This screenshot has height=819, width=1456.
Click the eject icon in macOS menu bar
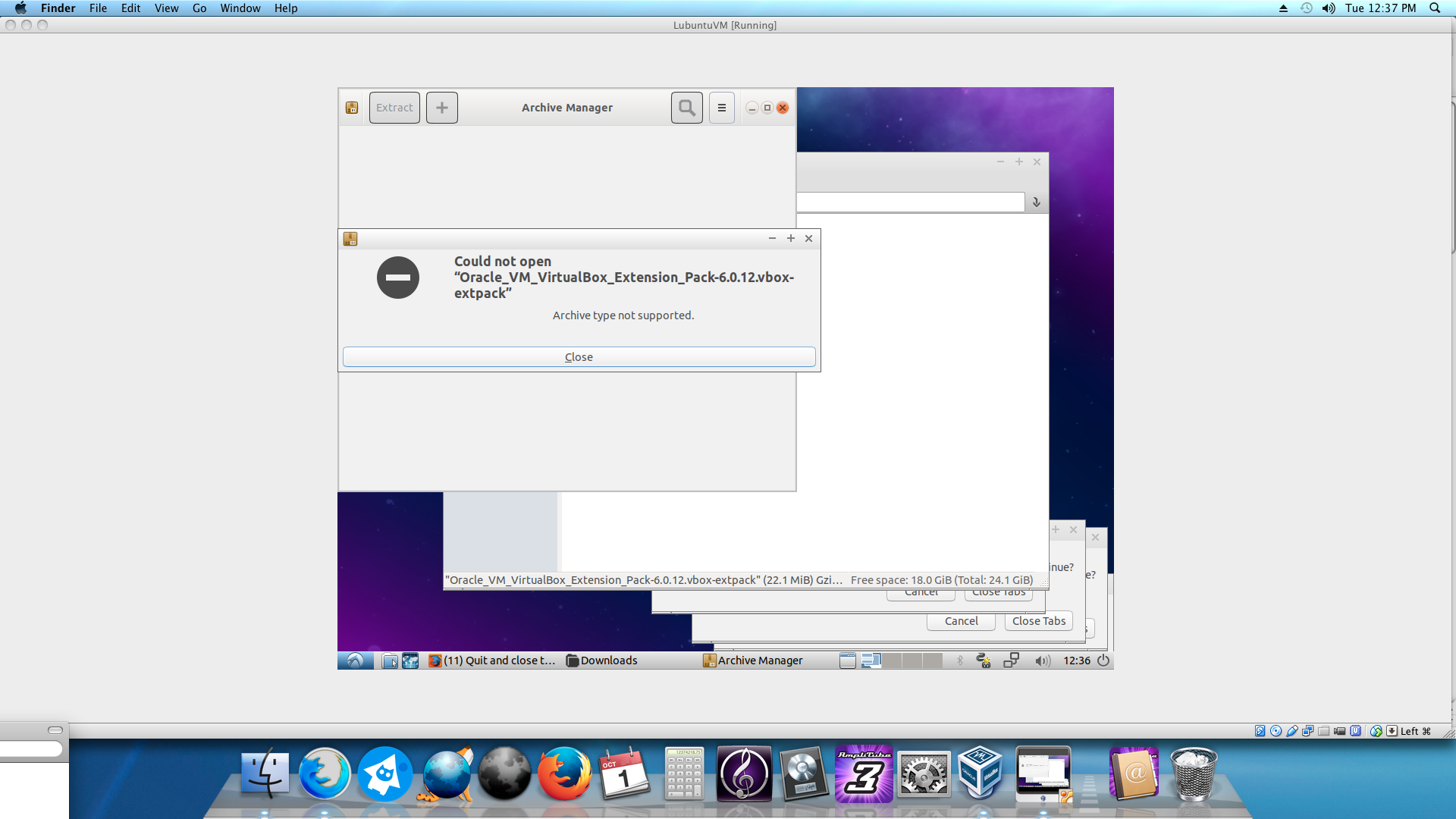pyautogui.click(x=1283, y=8)
